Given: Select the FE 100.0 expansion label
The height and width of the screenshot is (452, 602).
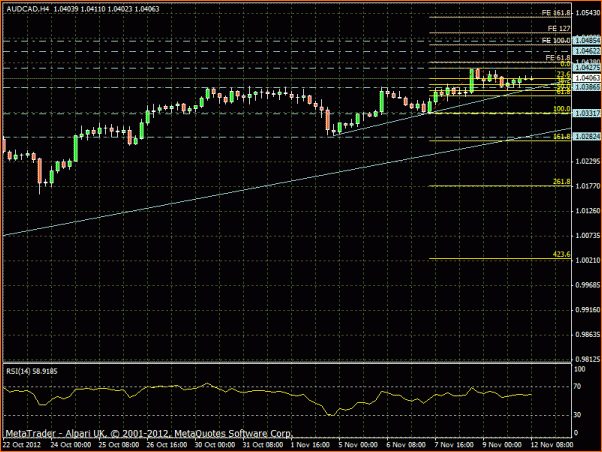Looking at the screenshot, I should (x=556, y=41).
